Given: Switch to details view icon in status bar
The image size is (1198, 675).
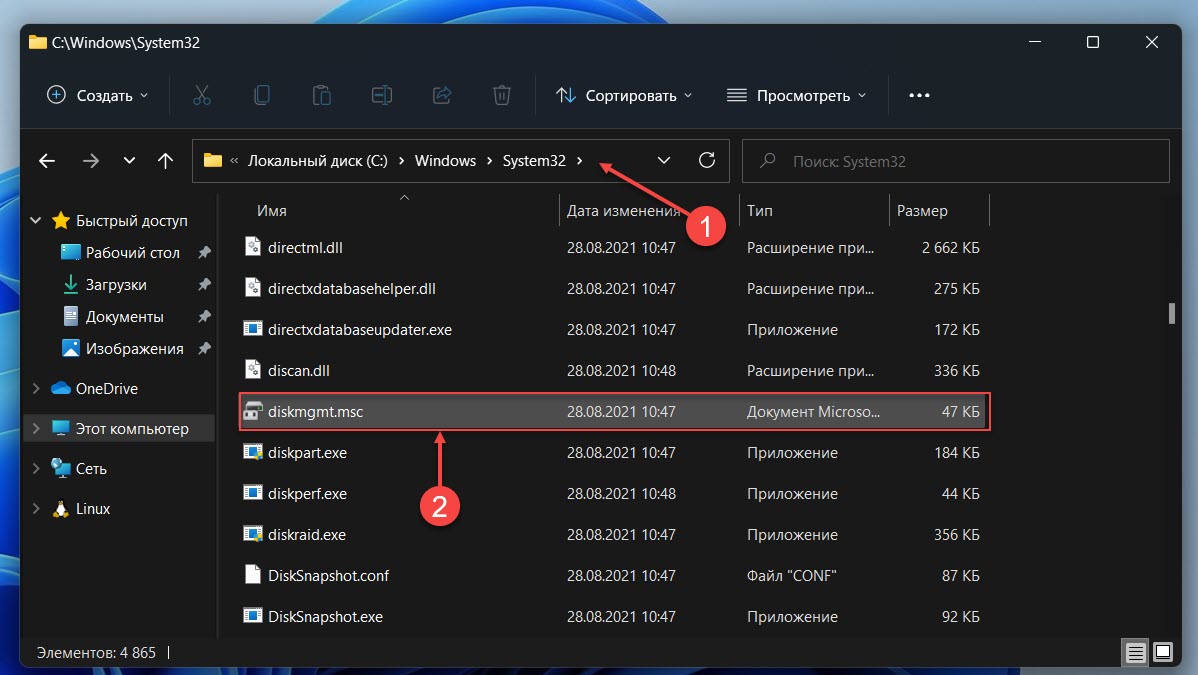Looking at the screenshot, I should pos(1135,653).
